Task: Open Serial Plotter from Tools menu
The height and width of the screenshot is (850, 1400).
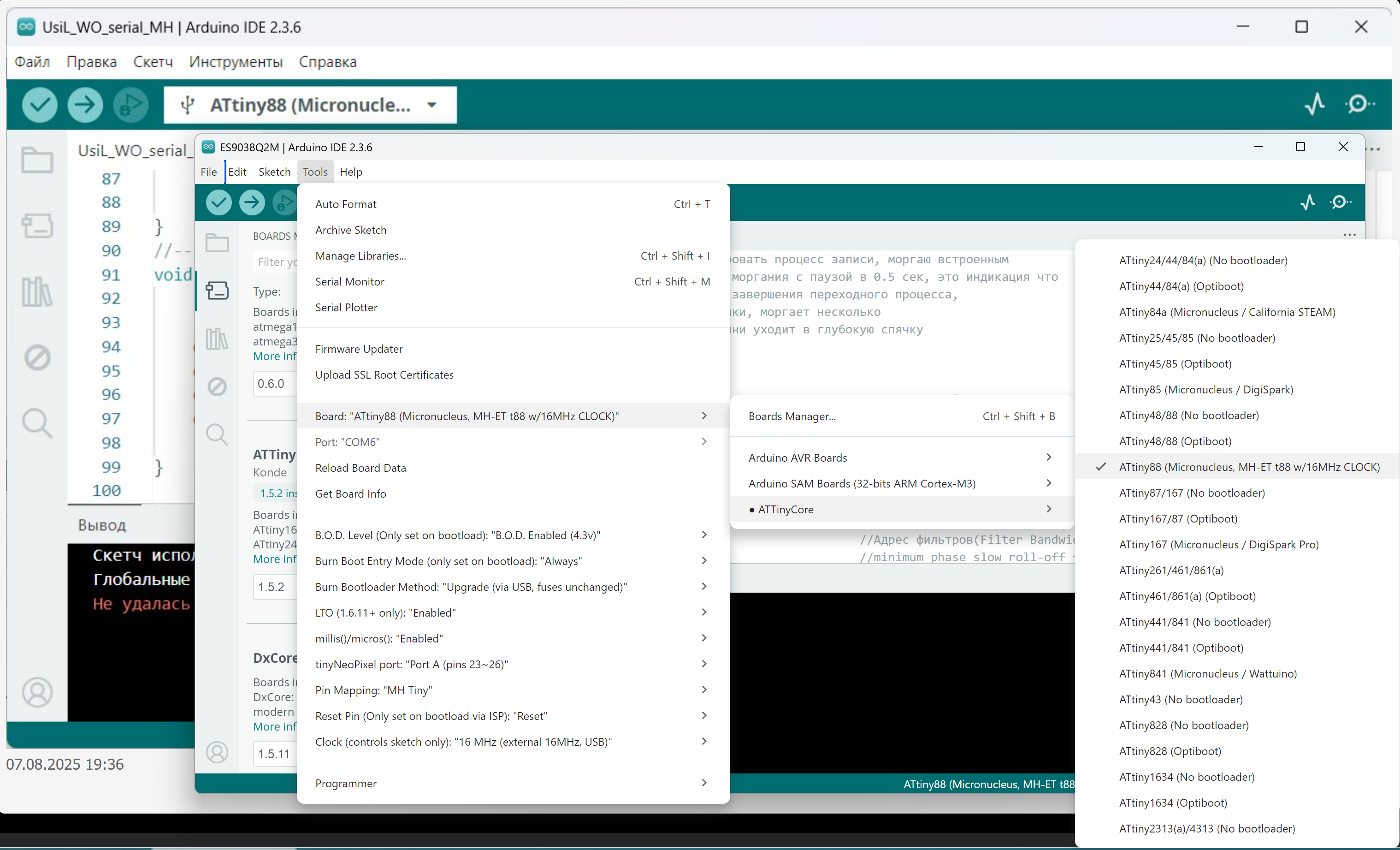Action: click(513, 308)
